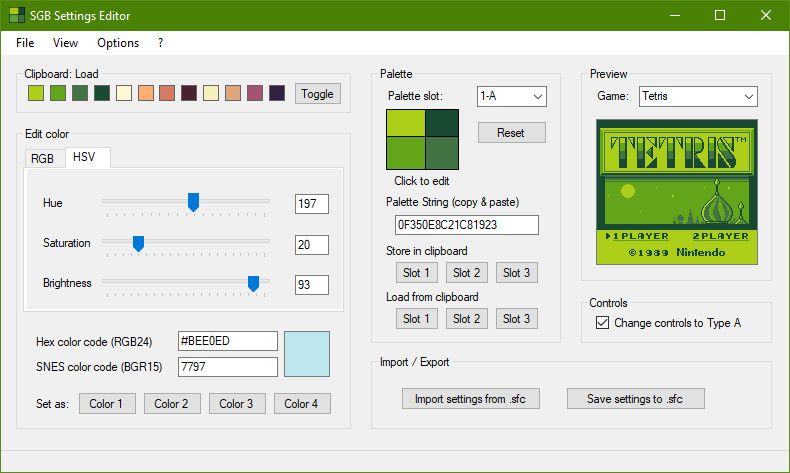Click Save settings to .sfc

pyautogui.click(x=635, y=398)
